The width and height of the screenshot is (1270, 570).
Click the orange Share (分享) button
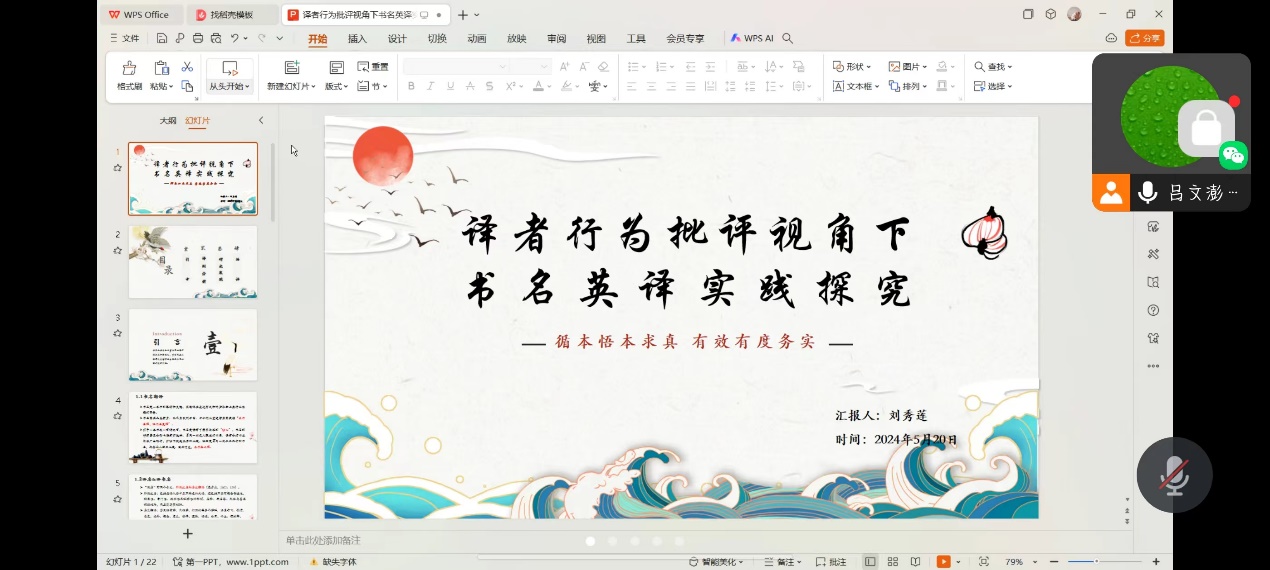point(1144,38)
